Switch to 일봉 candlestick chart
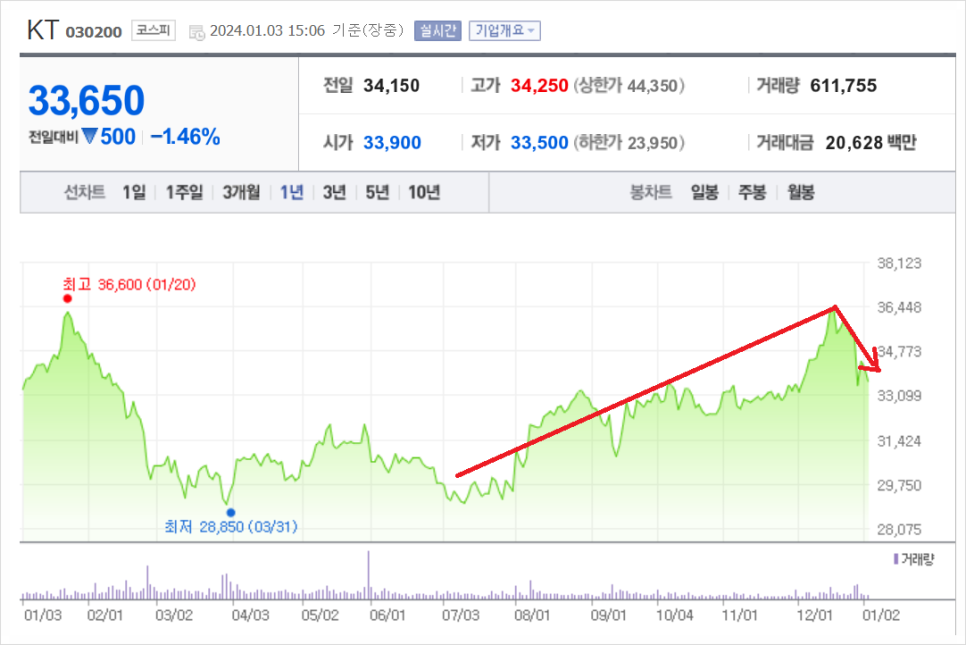Screen dimensions: 966x645 (704, 192)
